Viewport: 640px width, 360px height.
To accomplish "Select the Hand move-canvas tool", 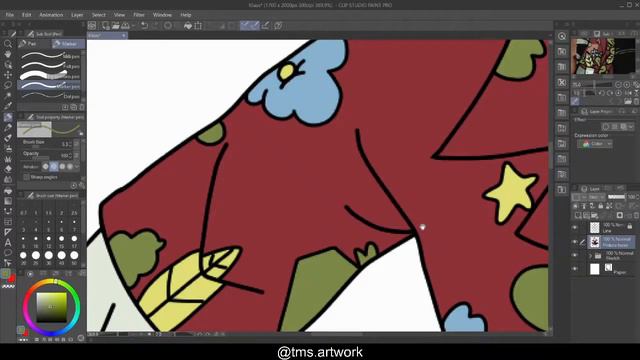I will click(x=7, y=54).
